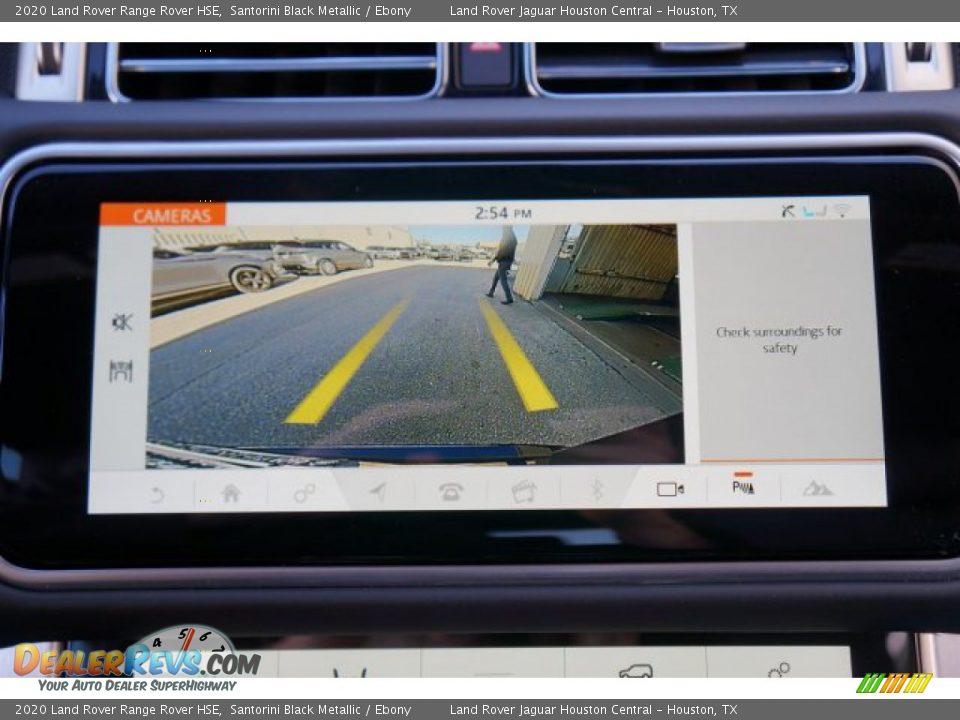Click the DealerRevs.com logo
The image size is (960, 720).
click(x=136, y=661)
